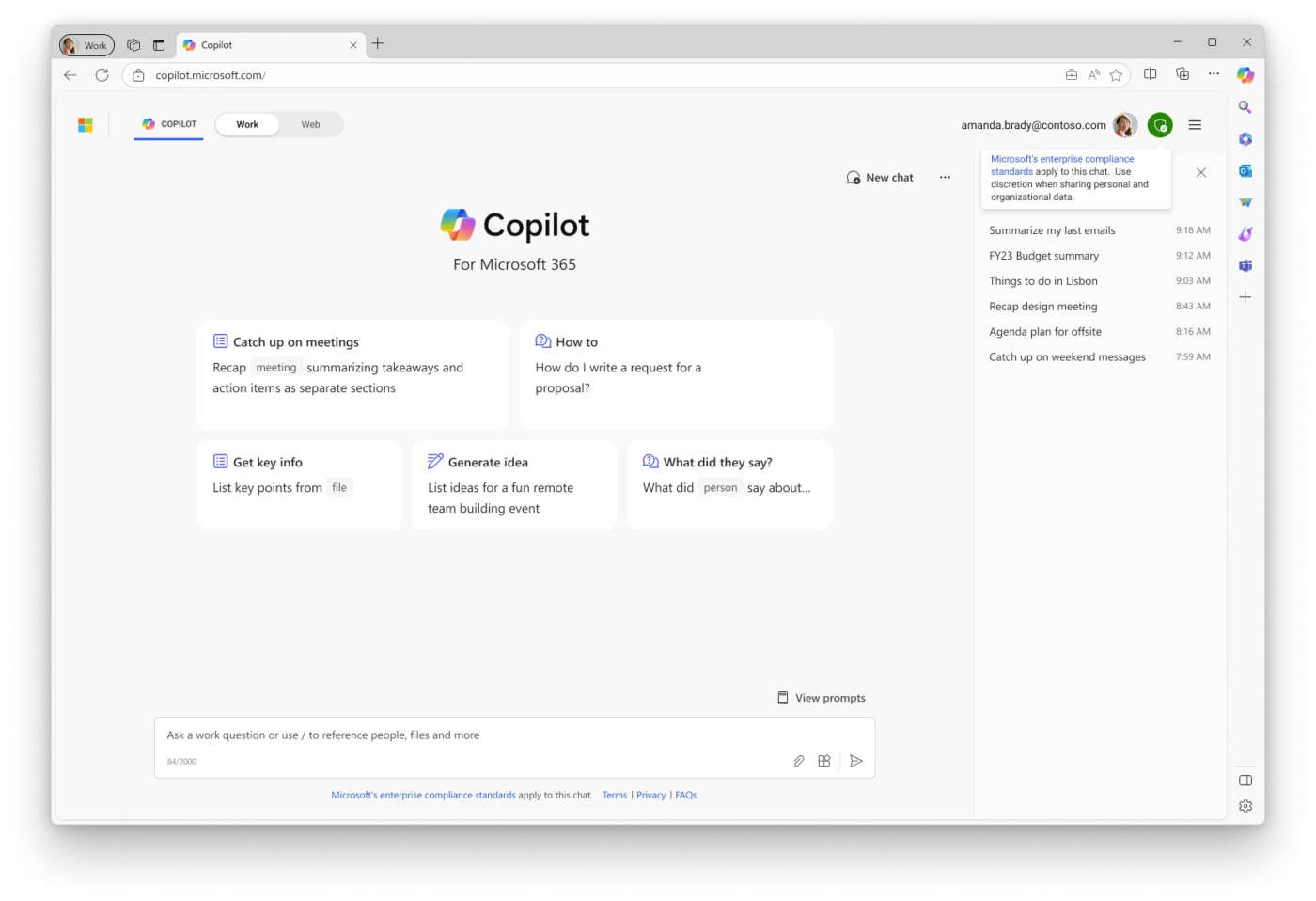The image size is (1316, 901).
Task: Open Outlook from the Edge sidebar
Action: pos(1245,171)
